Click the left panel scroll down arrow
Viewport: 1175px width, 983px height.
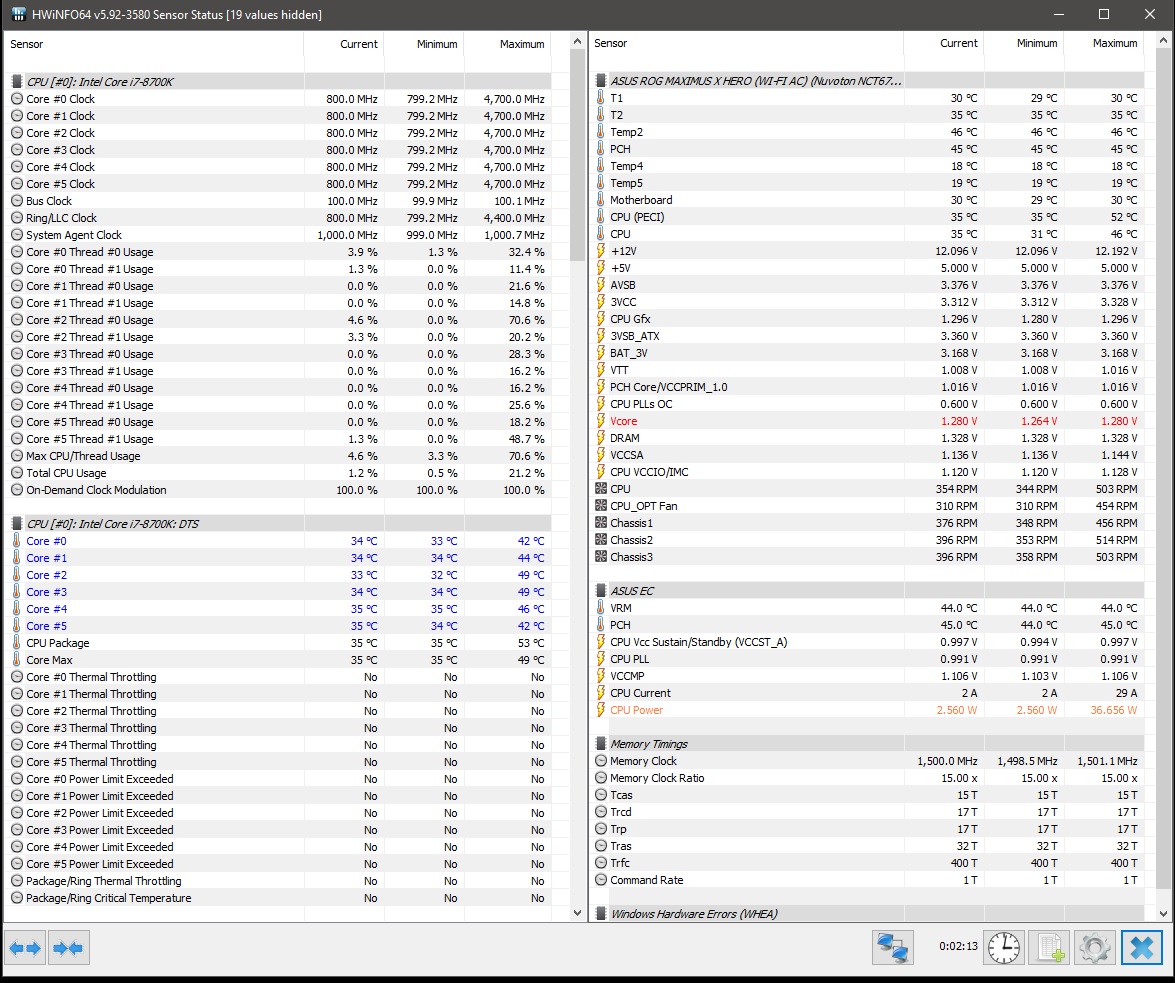pyautogui.click(x=577, y=913)
